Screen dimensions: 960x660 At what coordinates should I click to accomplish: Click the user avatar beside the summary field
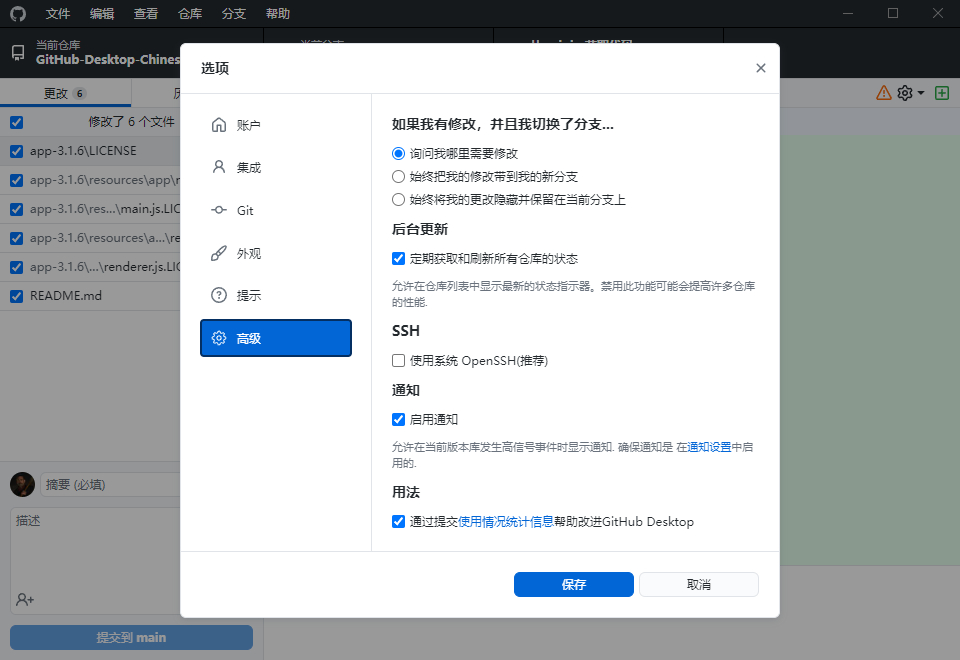point(23,484)
